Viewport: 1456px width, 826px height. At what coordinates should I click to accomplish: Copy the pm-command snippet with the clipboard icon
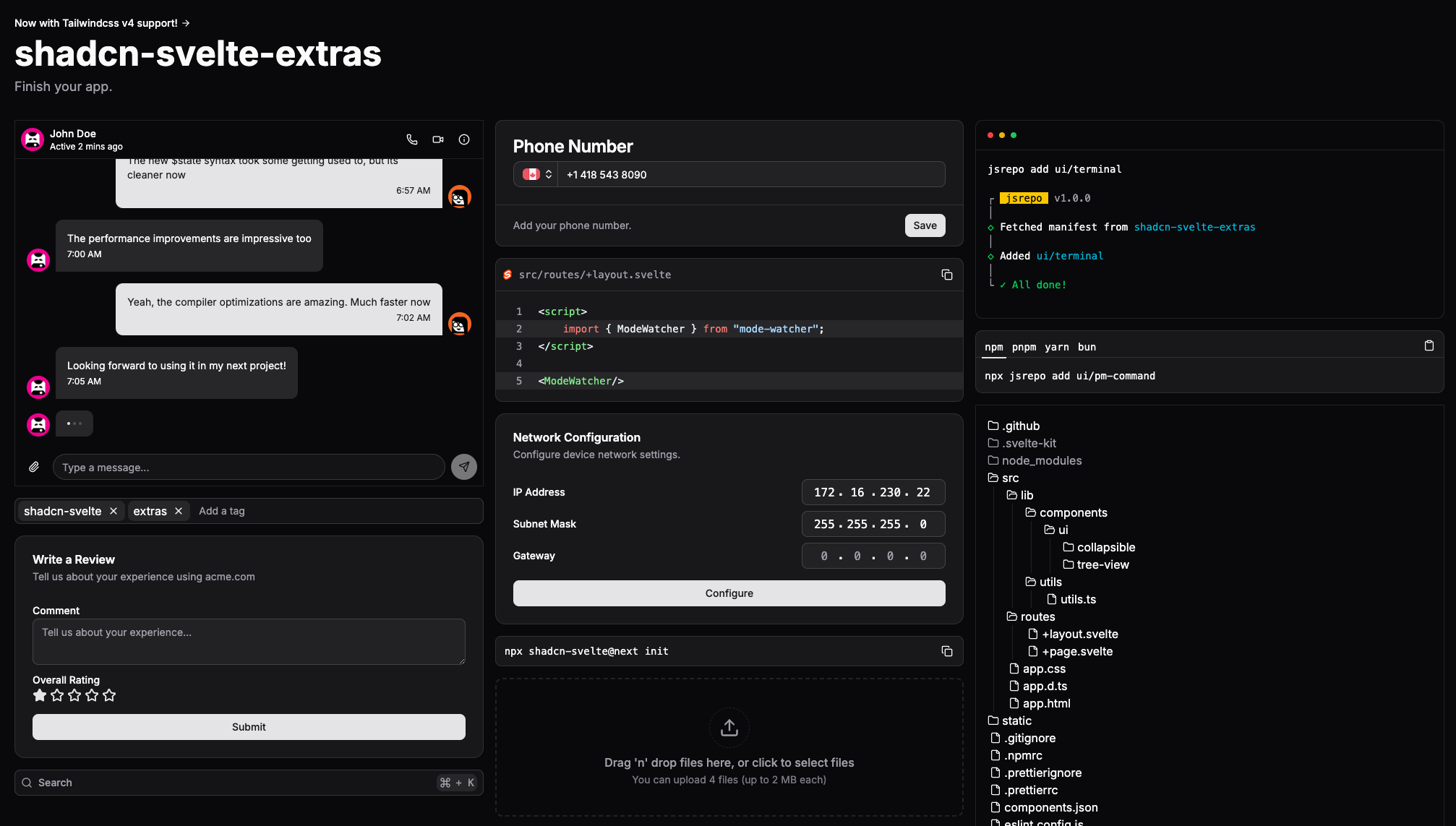click(x=1429, y=345)
